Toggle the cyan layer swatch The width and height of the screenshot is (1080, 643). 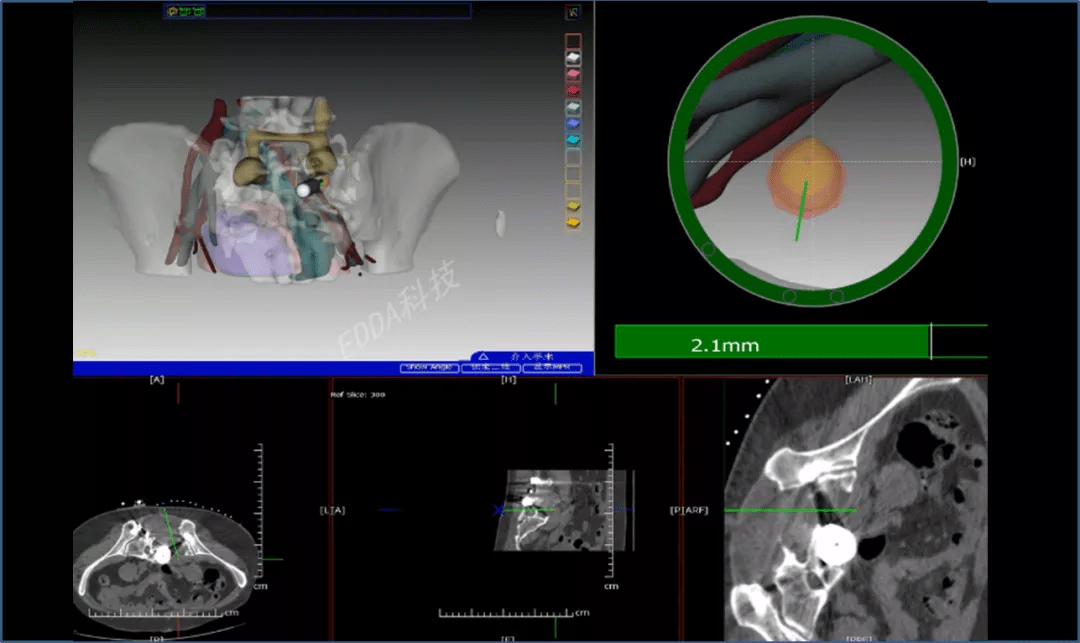[573, 140]
